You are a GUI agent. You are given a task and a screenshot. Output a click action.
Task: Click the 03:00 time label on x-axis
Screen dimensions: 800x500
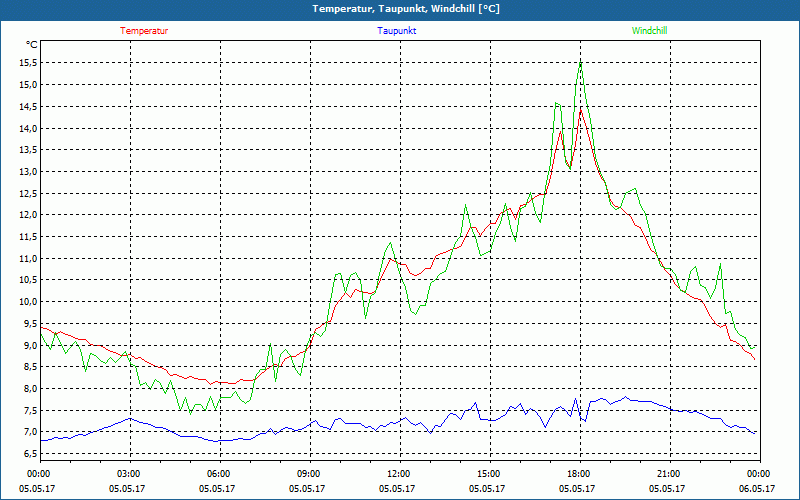131,474
